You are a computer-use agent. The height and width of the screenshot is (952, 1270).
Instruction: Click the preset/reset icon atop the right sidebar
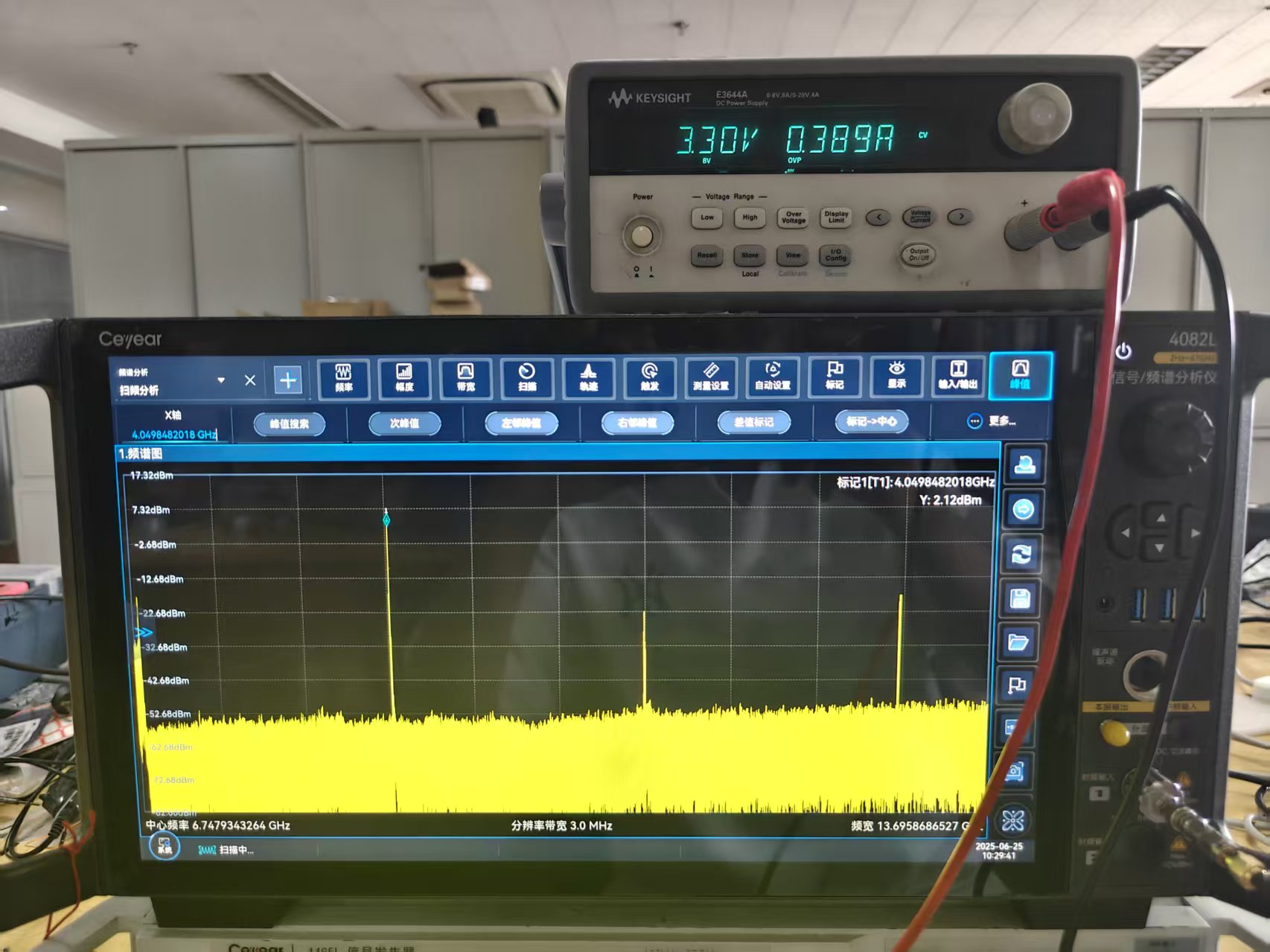click(x=1024, y=464)
